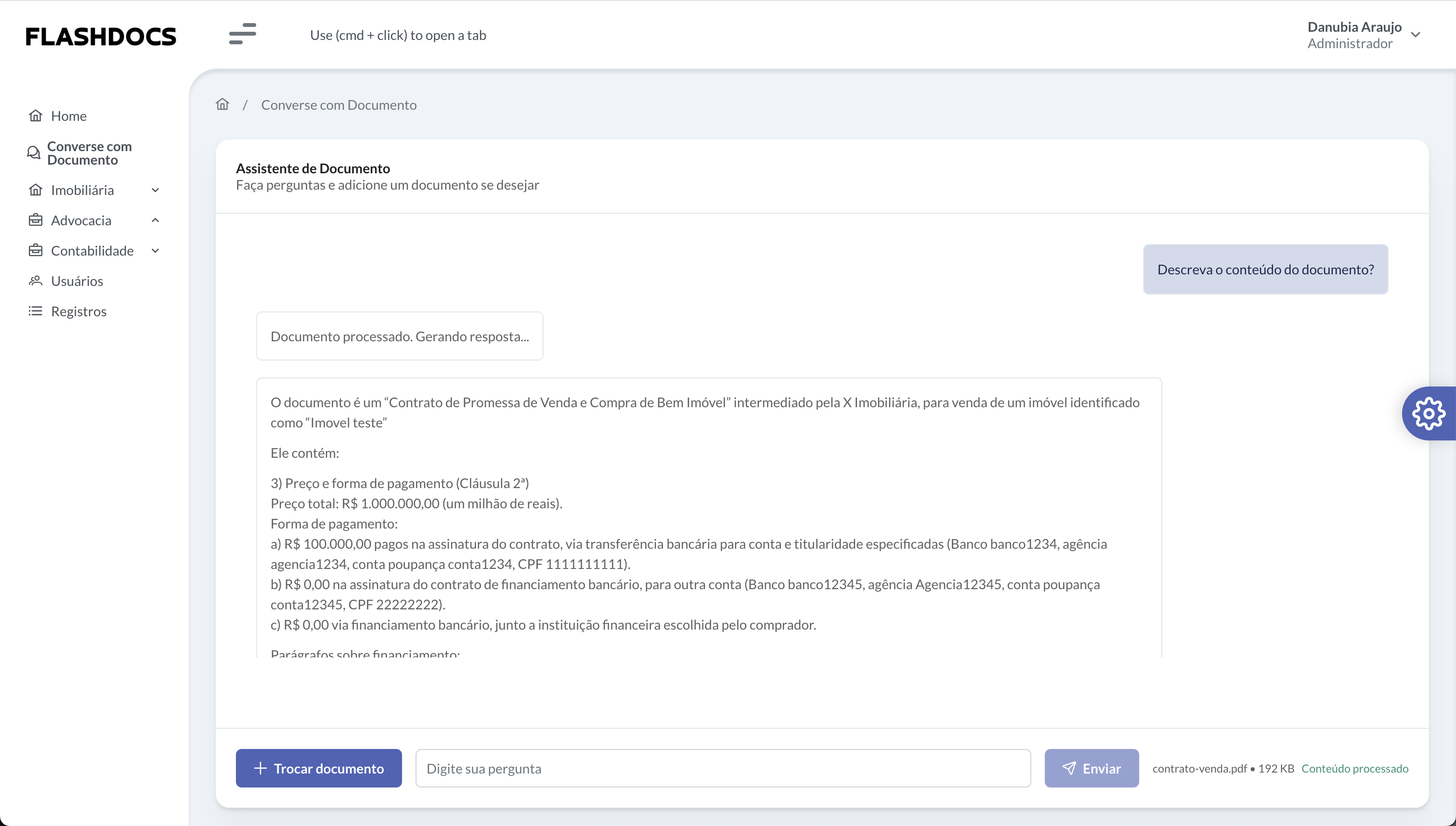This screenshot has width=1456, height=826.
Task: Click the hamburger menu icon near FLASHDOCS
Action: point(242,34)
